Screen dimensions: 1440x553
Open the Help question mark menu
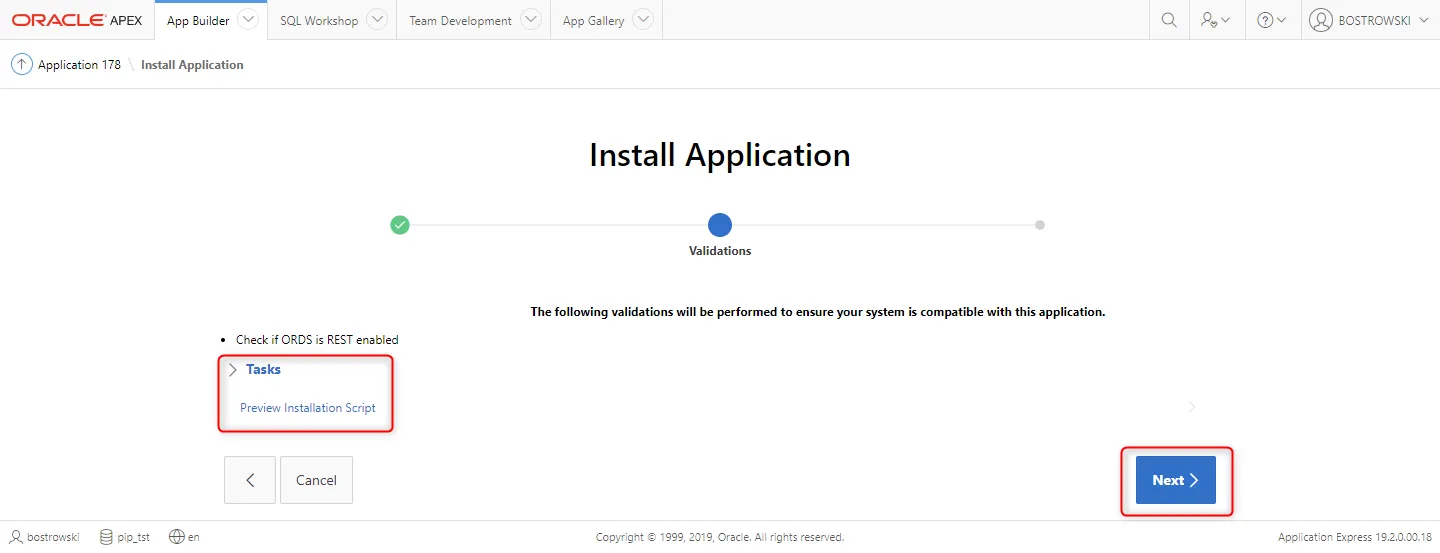pyautogui.click(x=1271, y=20)
